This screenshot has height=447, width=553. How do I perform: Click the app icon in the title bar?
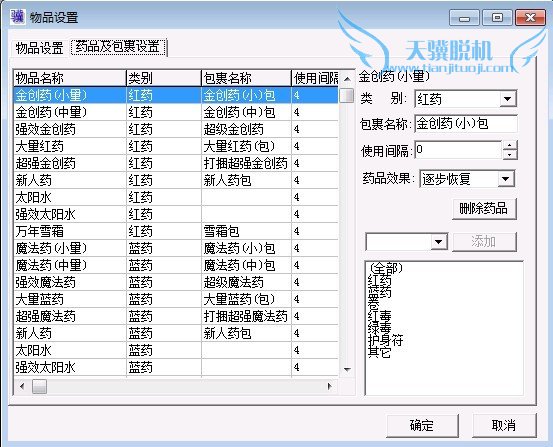tap(17, 16)
